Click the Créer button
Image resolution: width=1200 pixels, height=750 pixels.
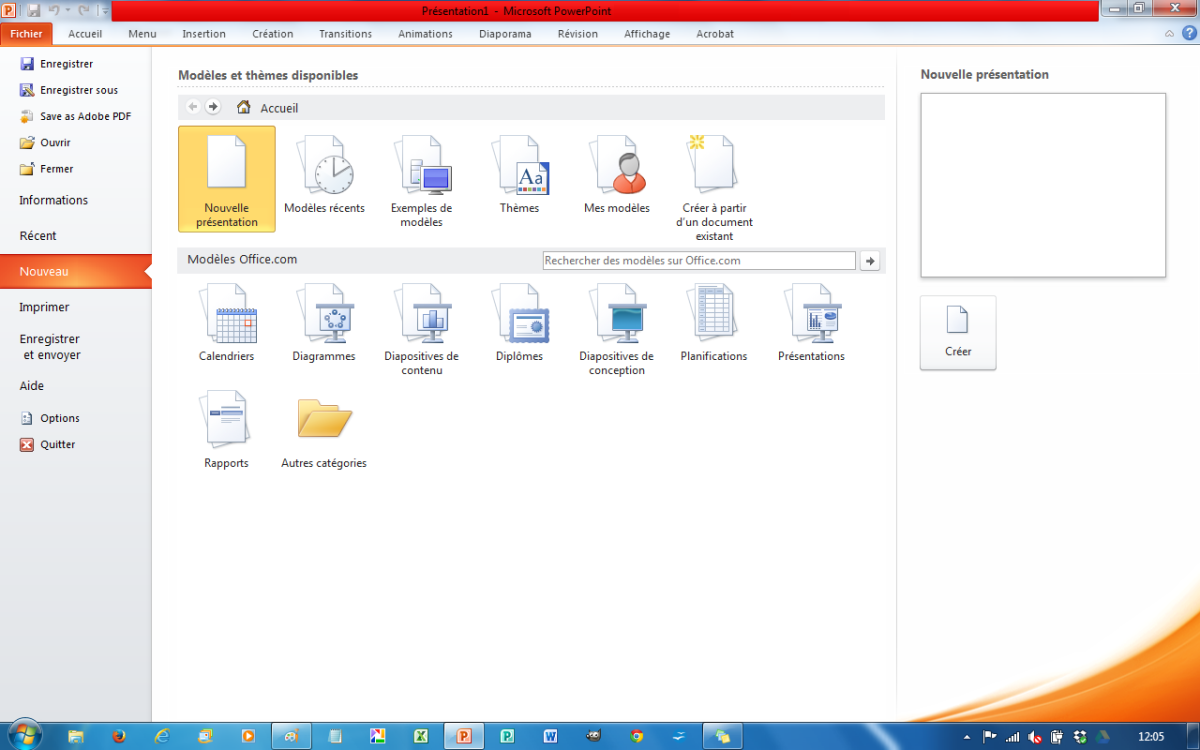coord(958,333)
